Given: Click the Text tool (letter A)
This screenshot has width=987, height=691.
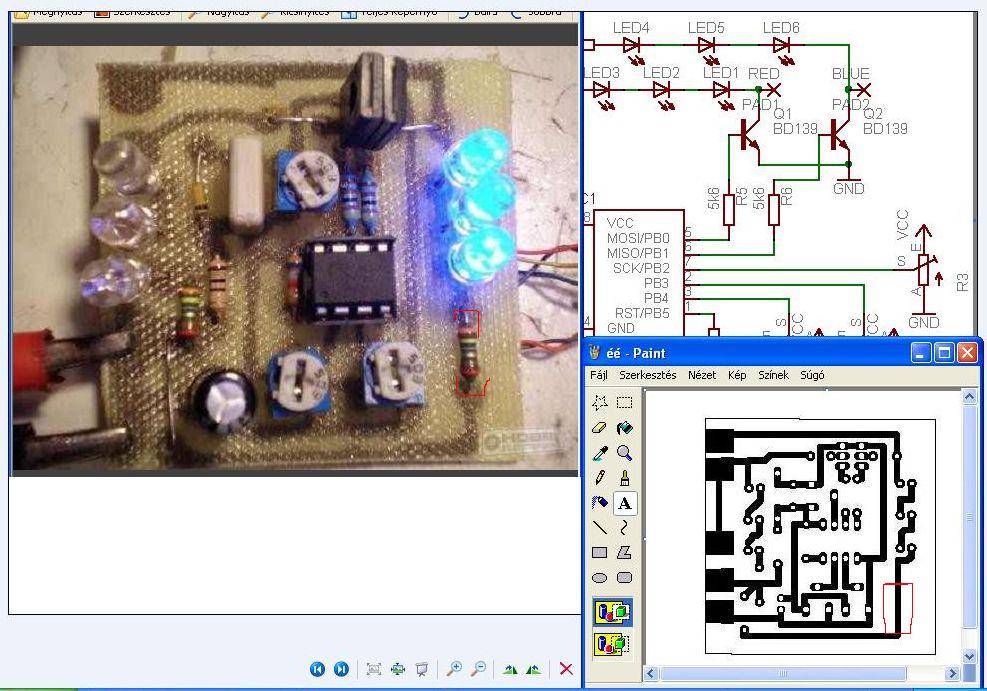Looking at the screenshot, I should [624, 503].
